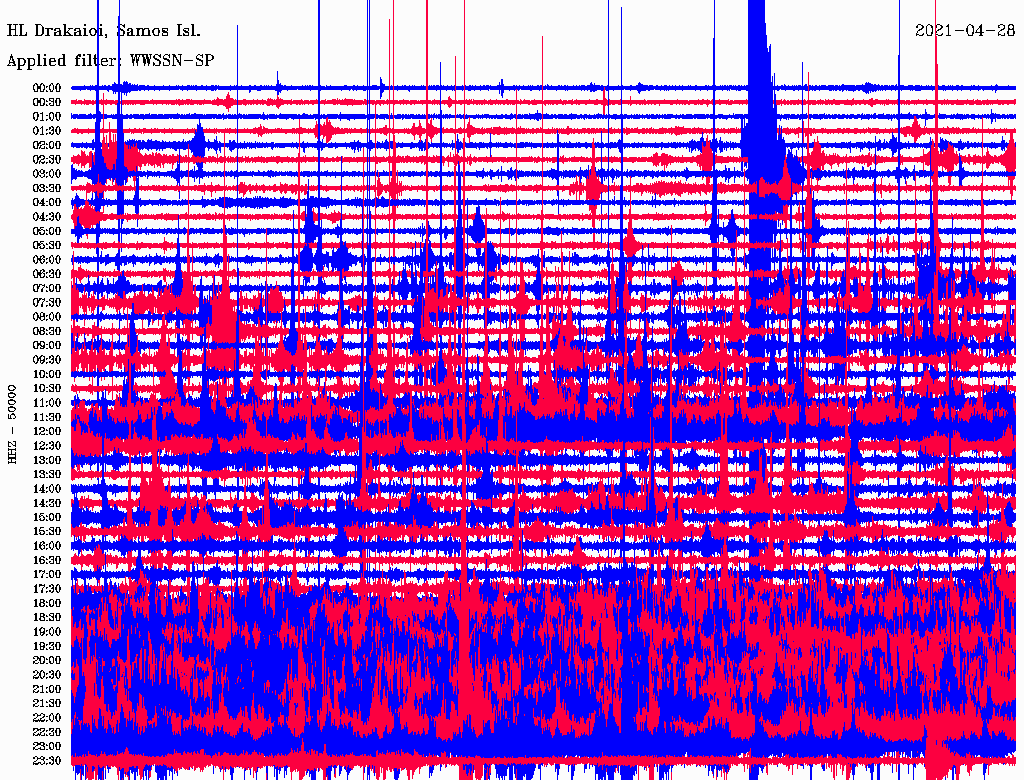Select the 21:30 time label
The image size is (1024, 780).
(x=47, y=704)
